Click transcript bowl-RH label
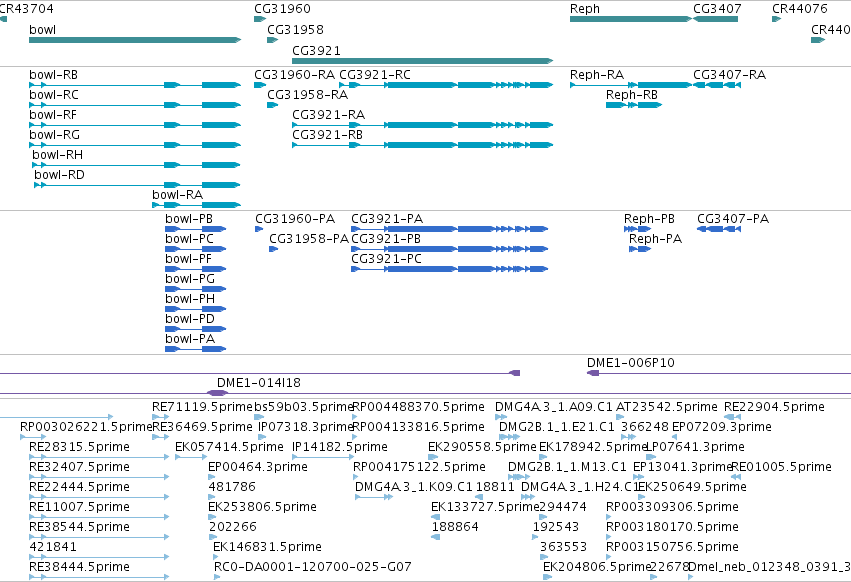 pyautogui.click(x=58, y=155)
